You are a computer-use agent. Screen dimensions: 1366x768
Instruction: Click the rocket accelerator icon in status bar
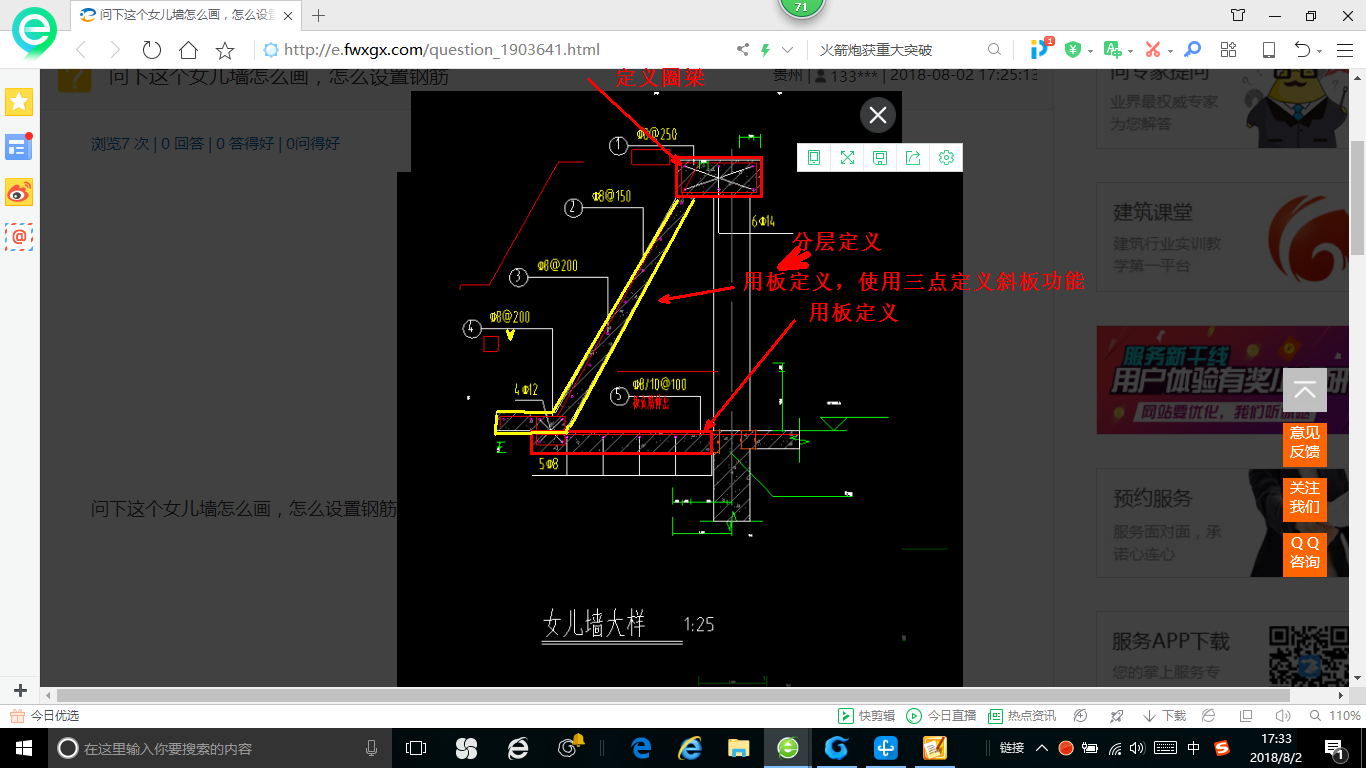coord(1115,716)
